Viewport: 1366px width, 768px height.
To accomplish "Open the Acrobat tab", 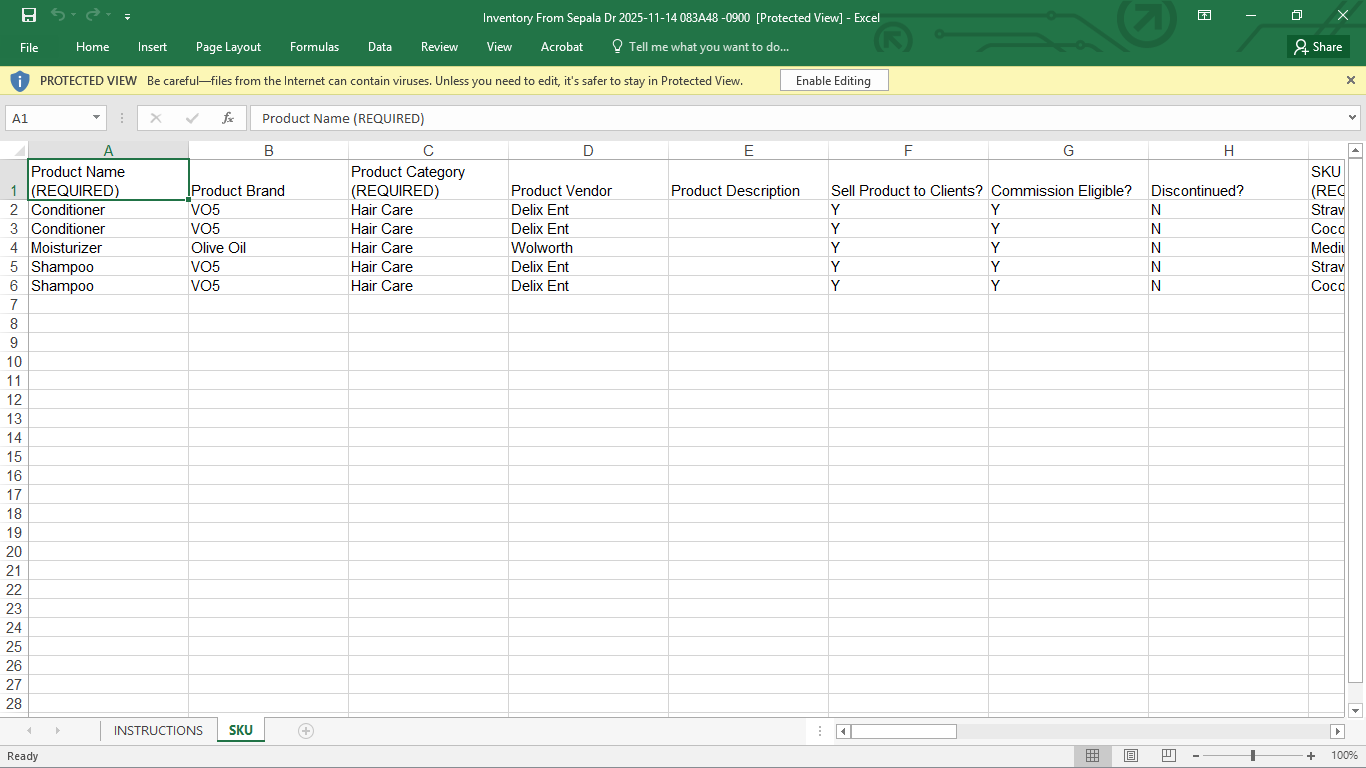I will coord(562,47).
